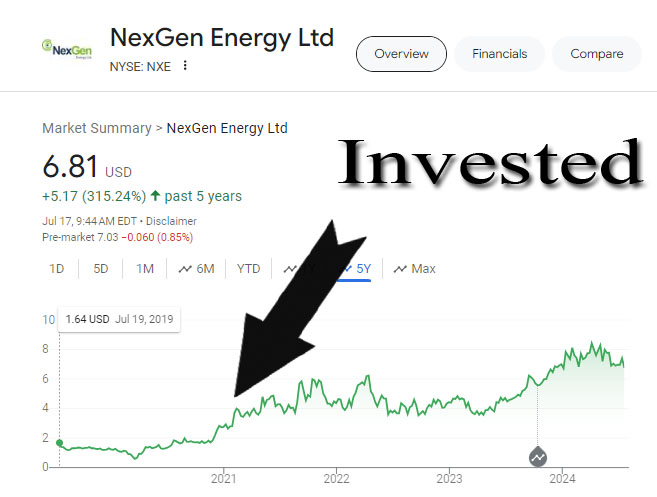Click the green up arrow beside past 5 years
This screenshot has height=497, width=657.
(x=155, y=196)
